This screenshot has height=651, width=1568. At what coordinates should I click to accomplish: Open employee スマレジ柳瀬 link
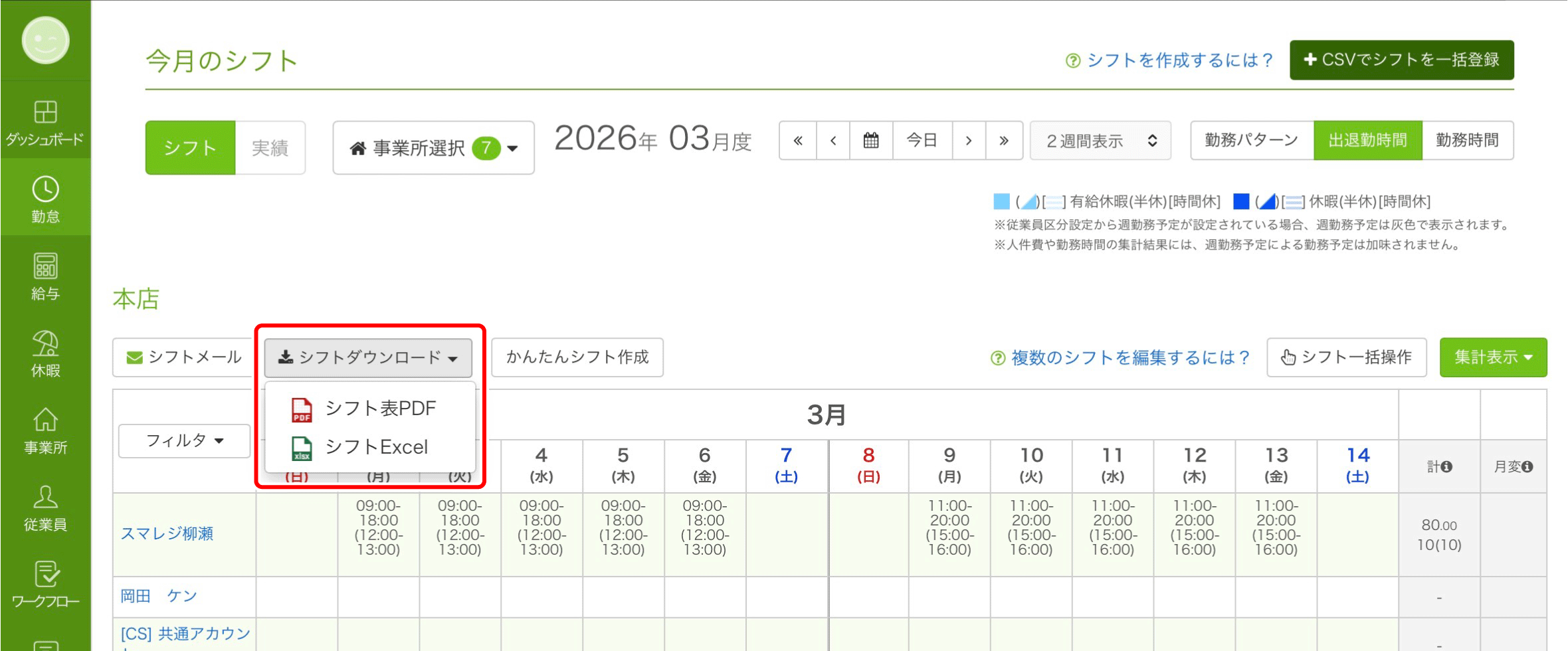click(167, 533)
